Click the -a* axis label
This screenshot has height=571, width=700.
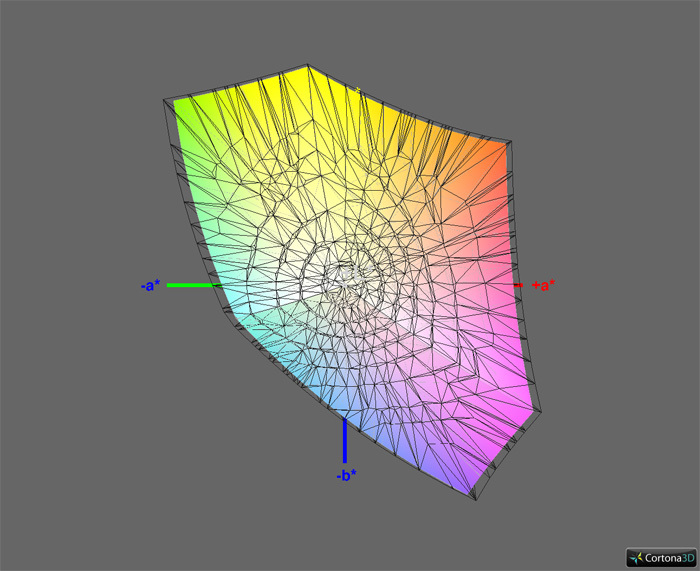tap(151, 285)
